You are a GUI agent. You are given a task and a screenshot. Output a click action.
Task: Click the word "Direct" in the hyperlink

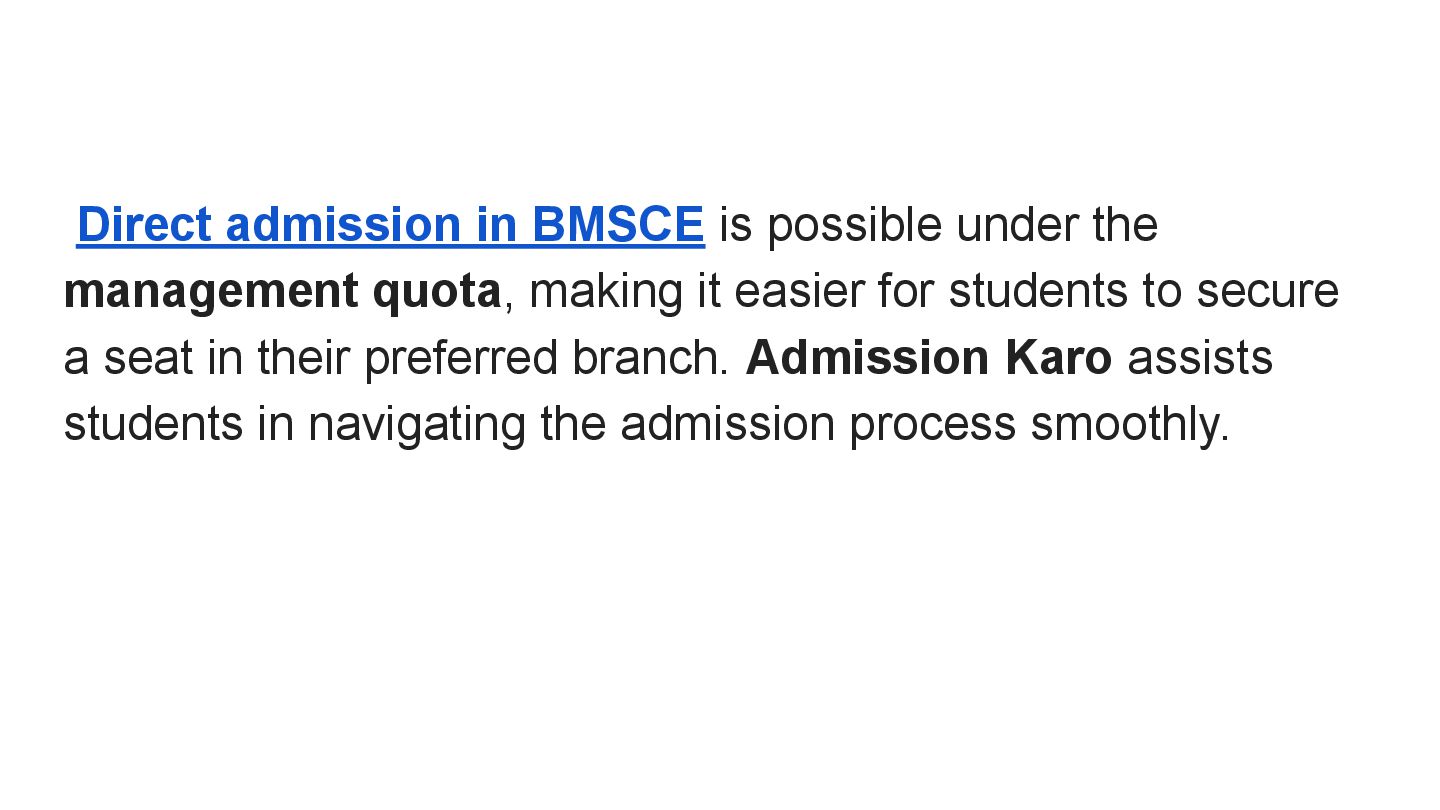coord(144,225)
